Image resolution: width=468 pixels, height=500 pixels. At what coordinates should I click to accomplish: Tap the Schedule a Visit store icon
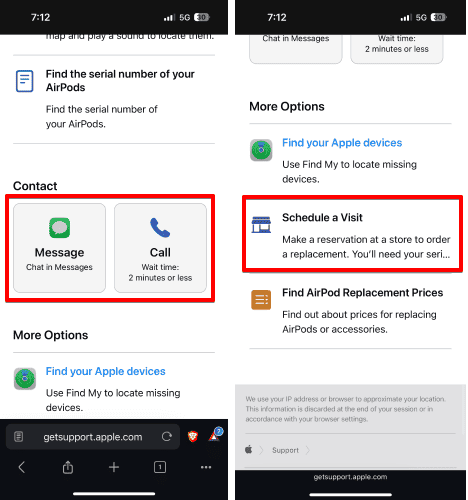coord(261,225)
